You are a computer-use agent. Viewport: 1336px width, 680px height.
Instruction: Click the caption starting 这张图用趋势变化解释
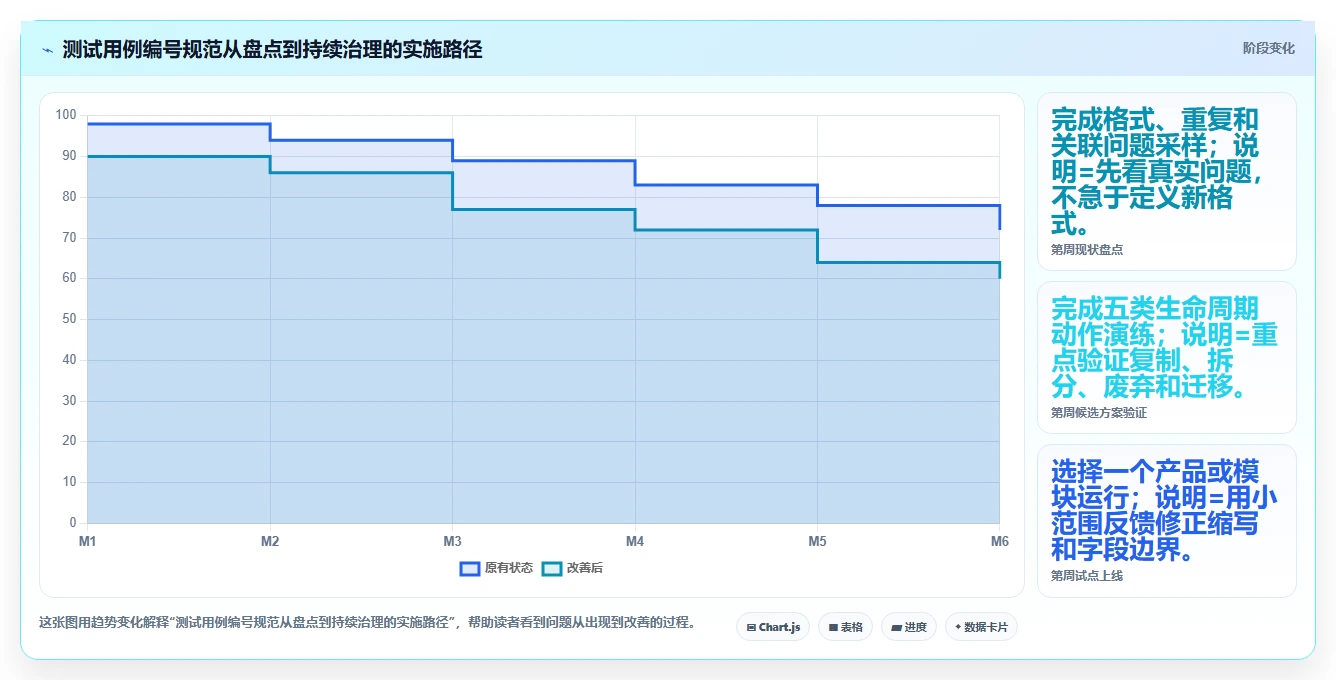[x=367, y=622]
